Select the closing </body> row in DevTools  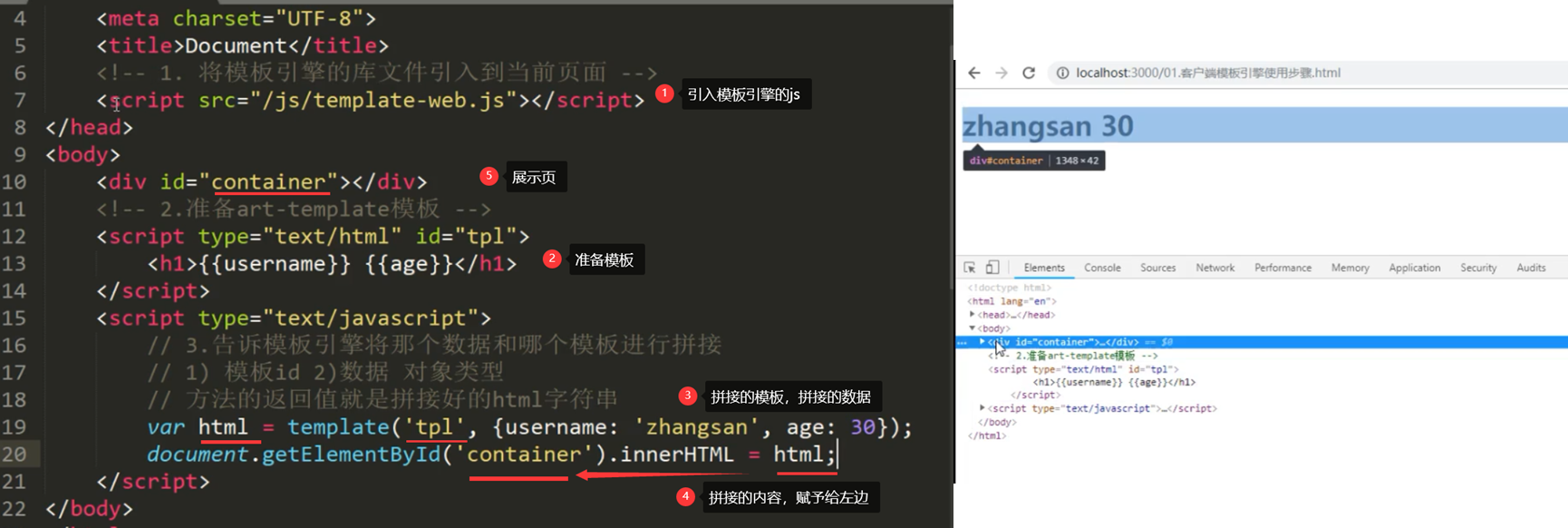tap(997, 422)
